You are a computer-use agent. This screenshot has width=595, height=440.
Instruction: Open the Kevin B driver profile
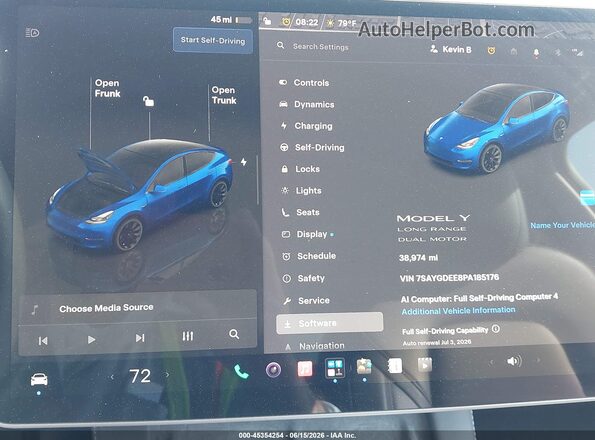coord(451,49)
